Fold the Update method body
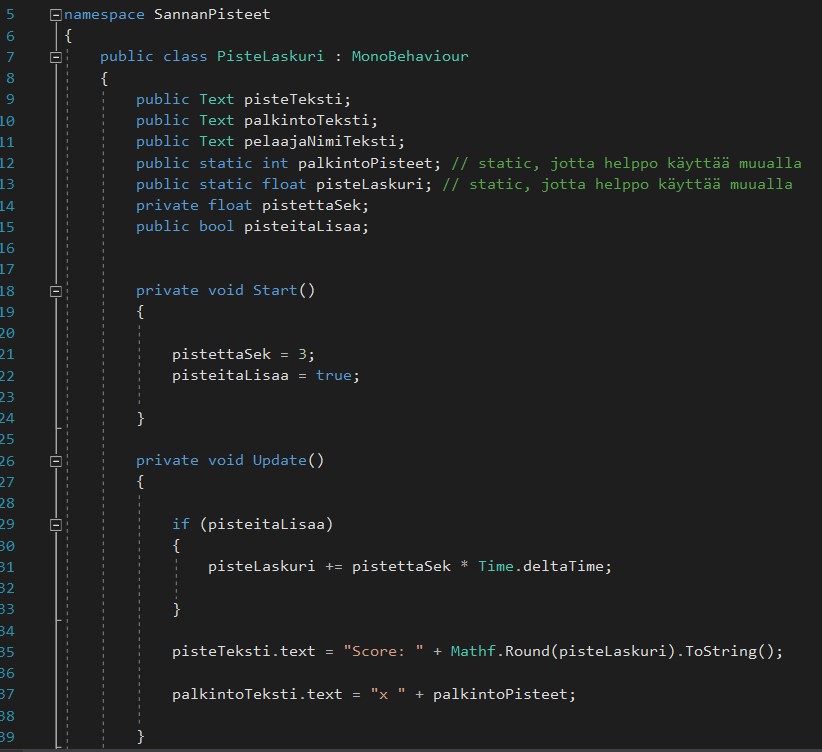Image resolution: width=822 pixels, height=752 pixels. [56, 461]
